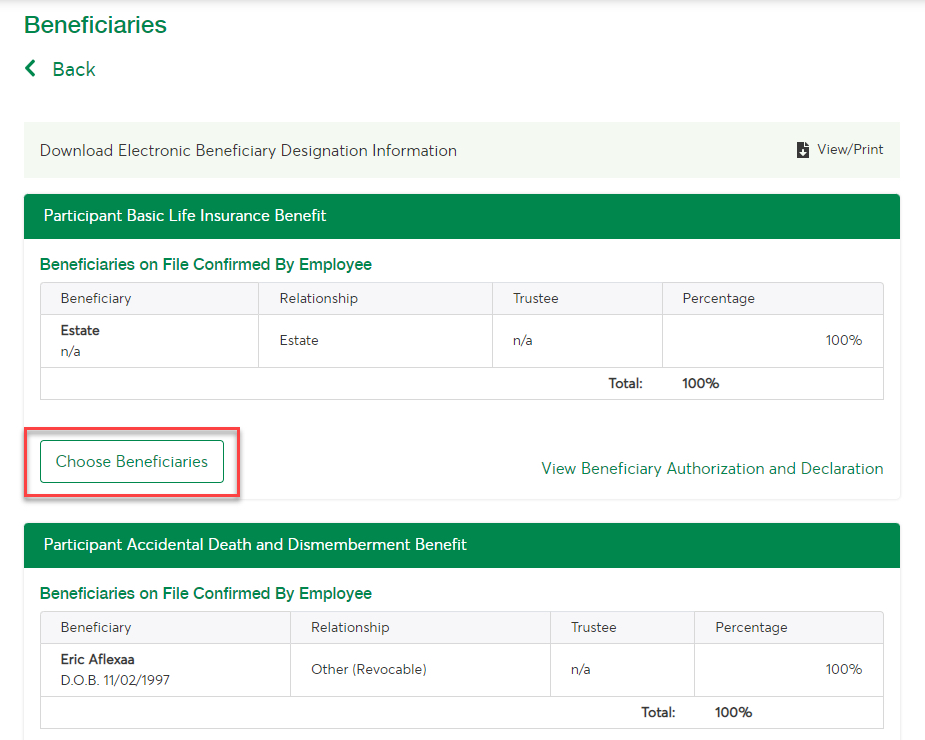Click the Trustee column header in Life Insurance table
Screen dimensions: 925x740
point(535,299)
